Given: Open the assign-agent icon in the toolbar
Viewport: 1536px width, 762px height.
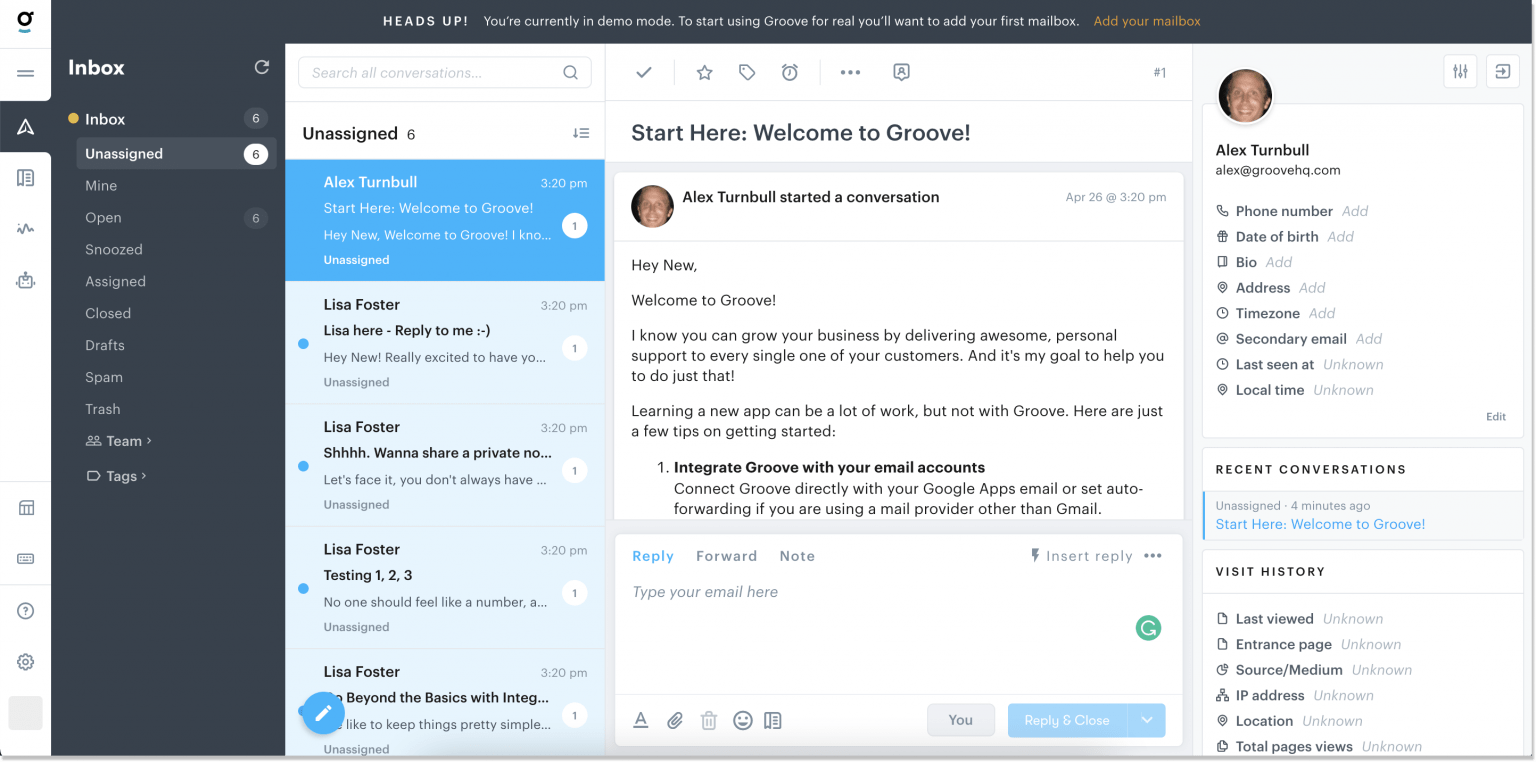Looking at the screenshot, I should (901, 71).
